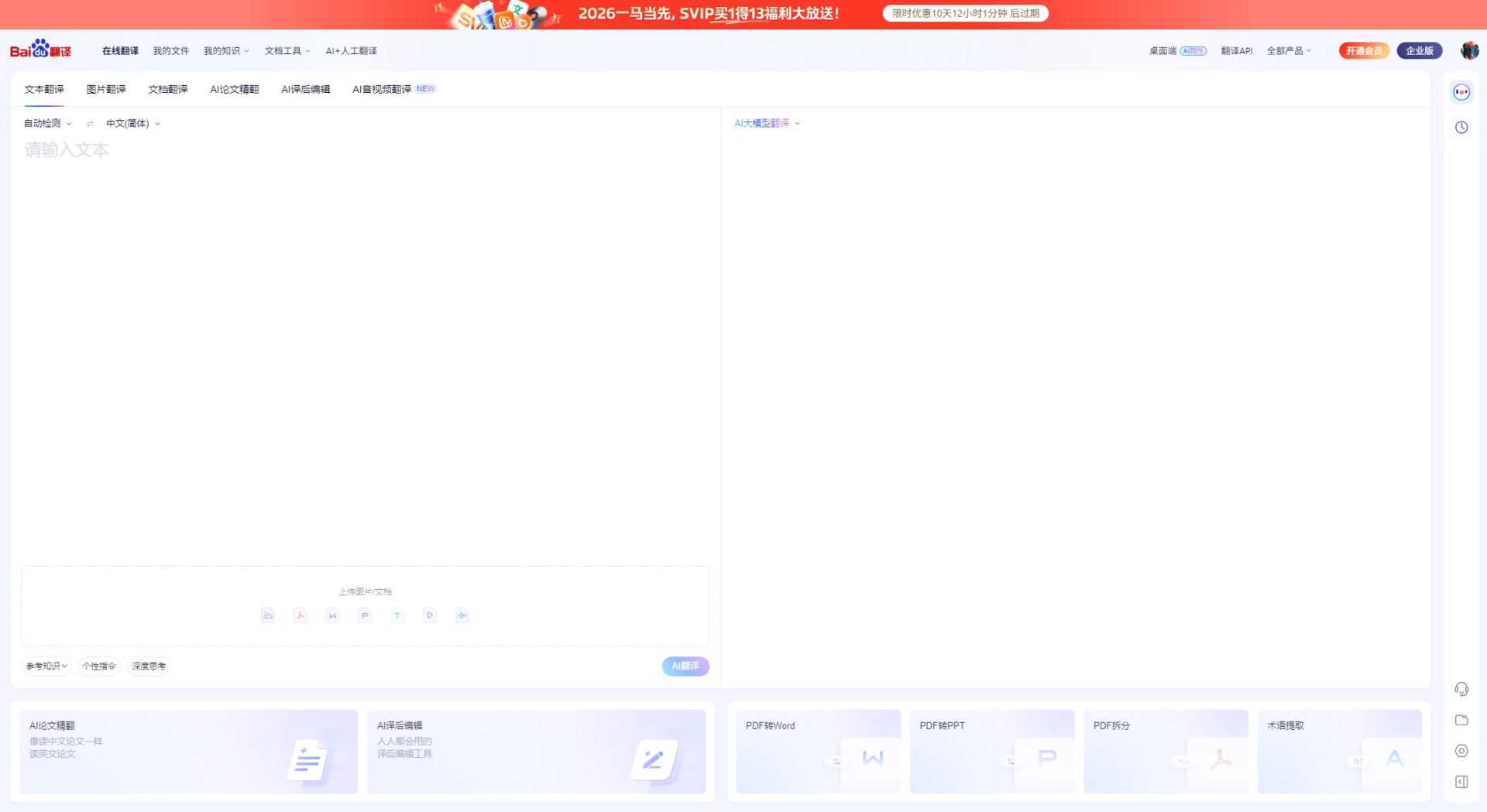Screen dimensions: 1487x812
Task: Open the 文档工具 menu
Action: (x=286, y=50)
